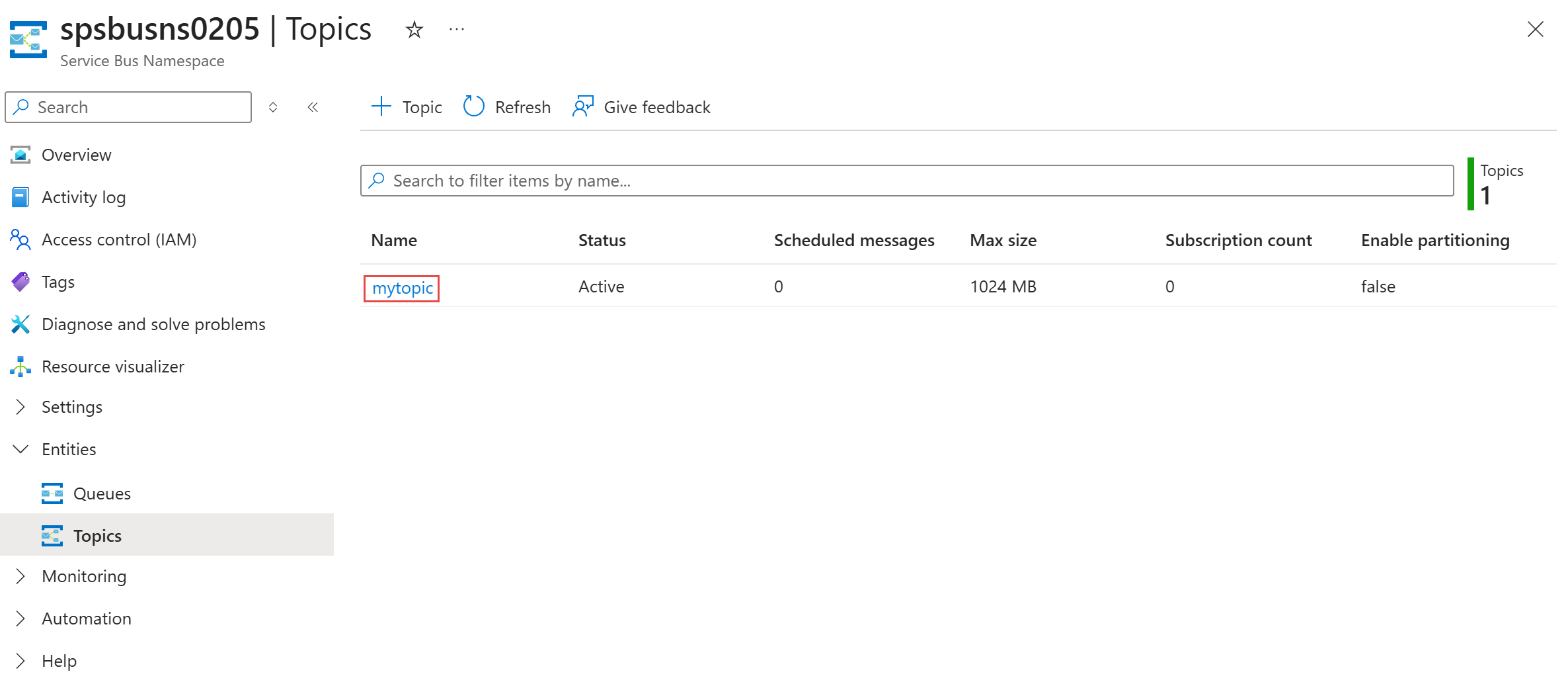
Task: Go to Access control (IAM)
Action: pyautogui.click(x=119, y=239)
